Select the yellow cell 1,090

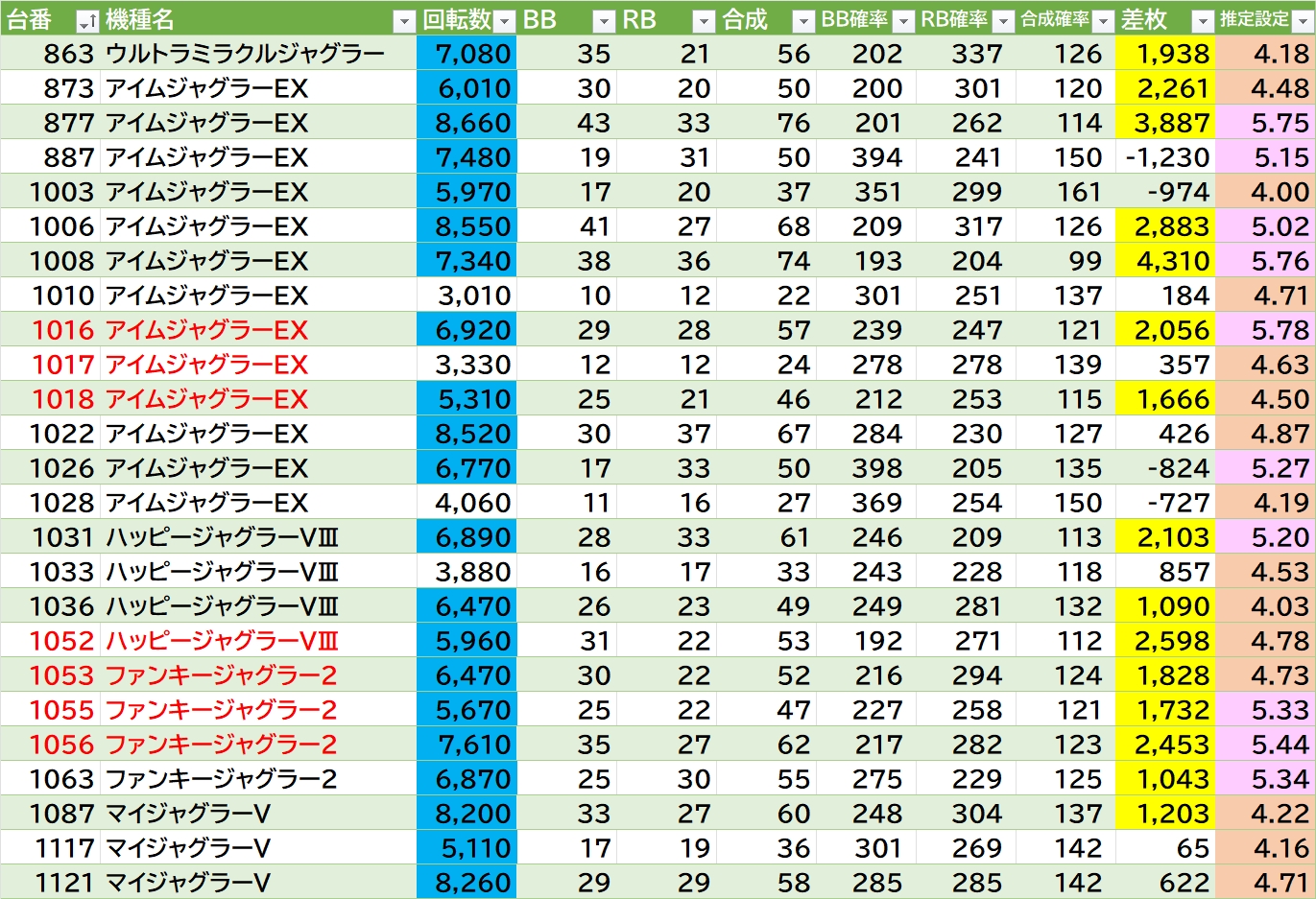coord(1165,606)
